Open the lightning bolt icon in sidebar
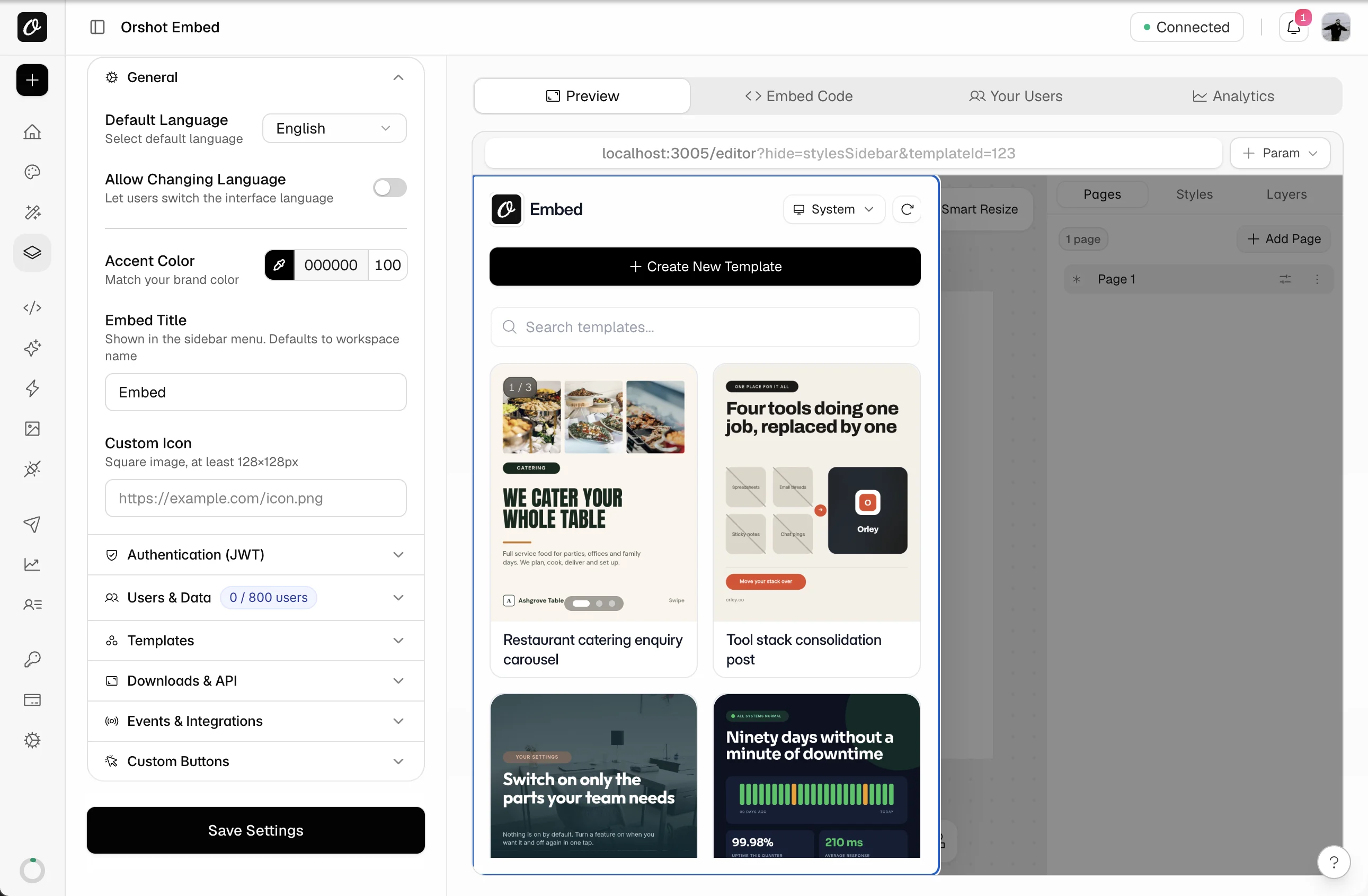 tap(32, 388)
